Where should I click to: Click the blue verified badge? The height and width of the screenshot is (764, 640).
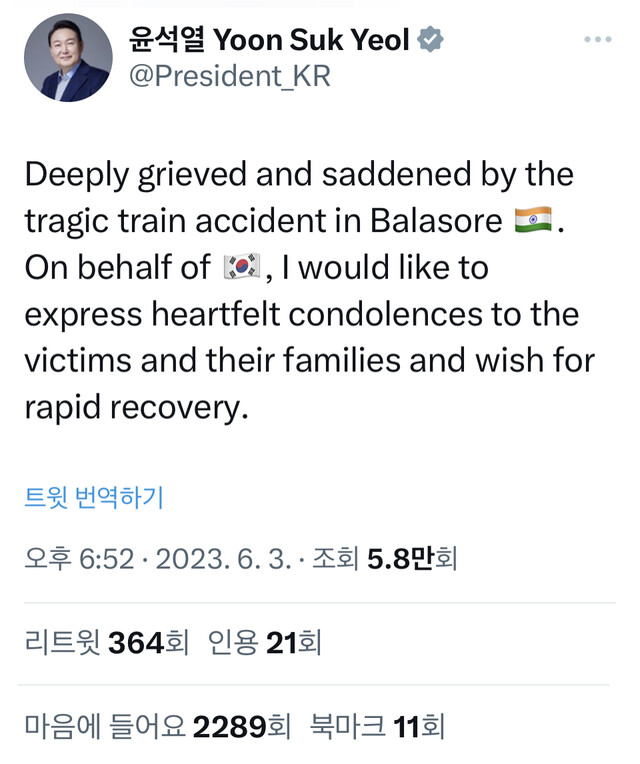(430, 40)
